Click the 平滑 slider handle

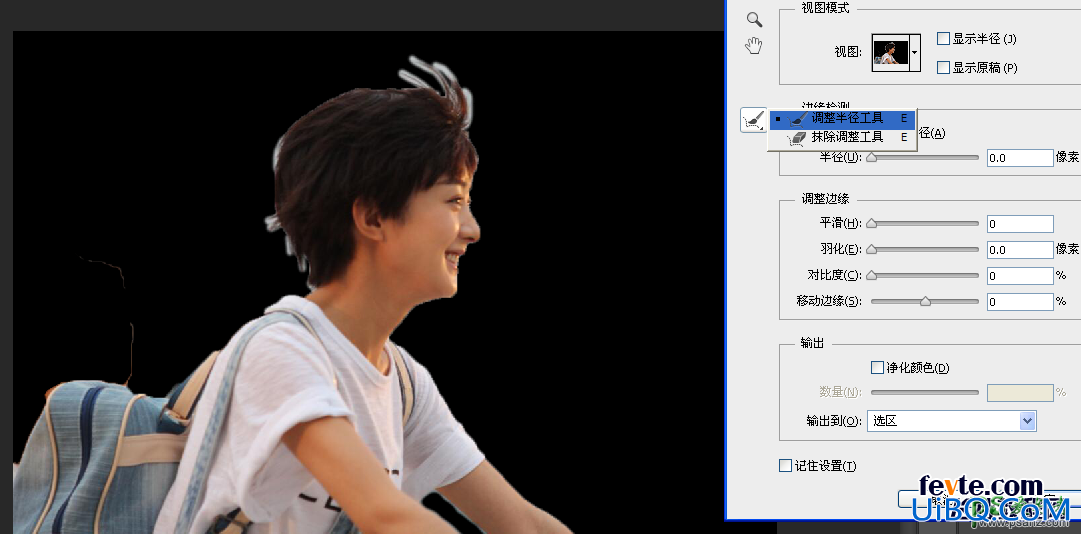pos(871,224)
